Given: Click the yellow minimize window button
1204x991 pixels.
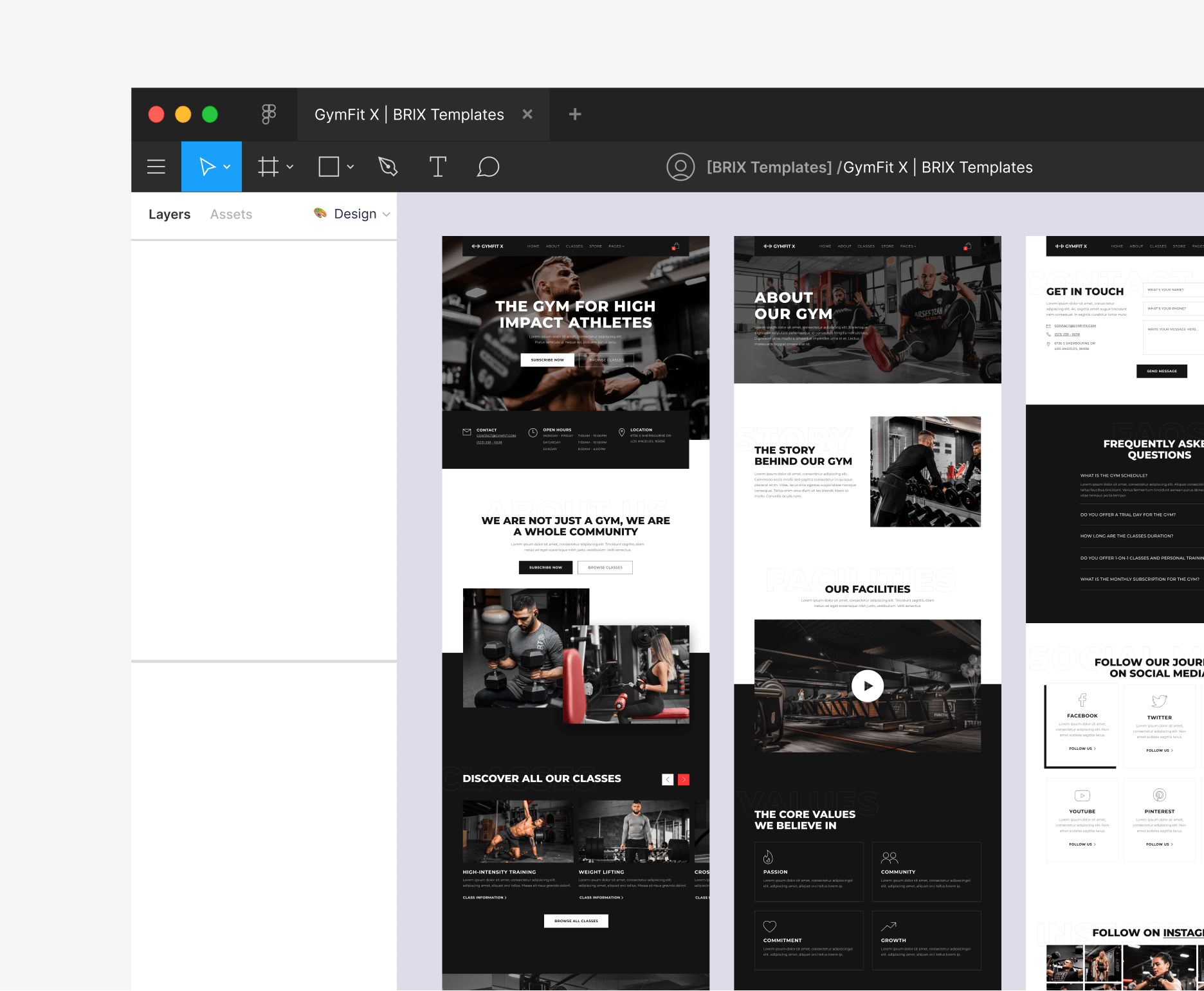Looking at the screenshot, I should (x=183, y=114).
